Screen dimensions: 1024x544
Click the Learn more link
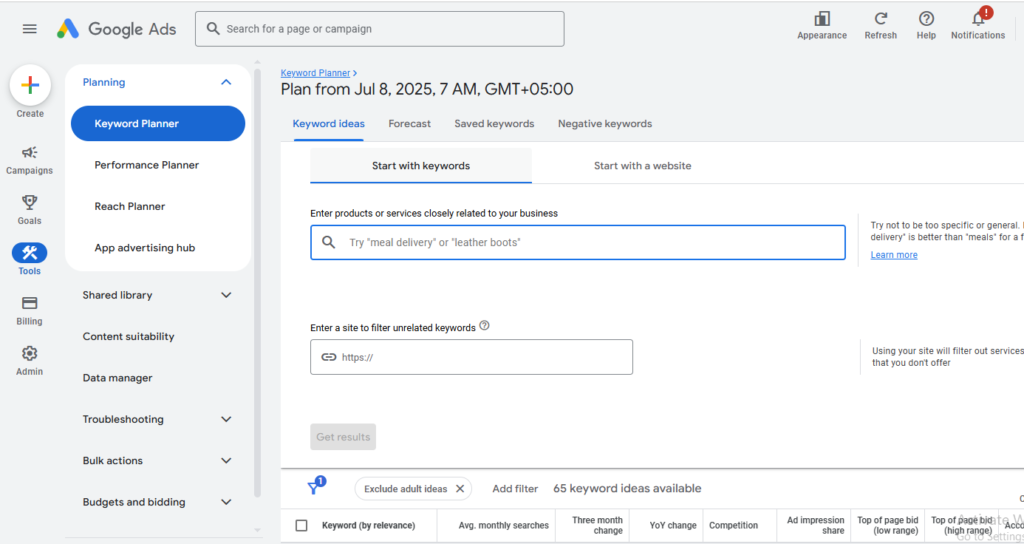click(893, 255)
